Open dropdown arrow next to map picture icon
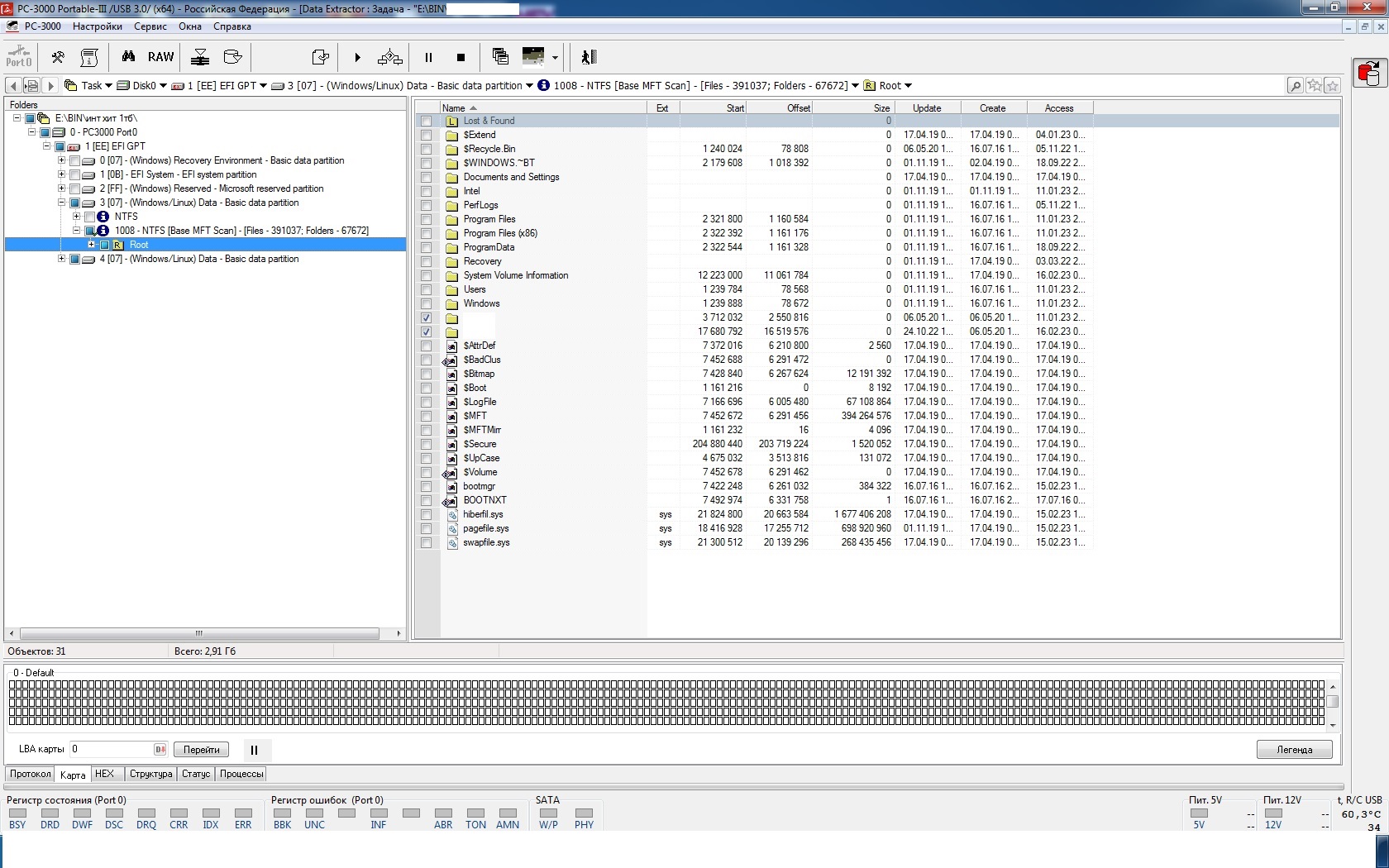Screen dimensions: 1389x868 coord(555,58)
